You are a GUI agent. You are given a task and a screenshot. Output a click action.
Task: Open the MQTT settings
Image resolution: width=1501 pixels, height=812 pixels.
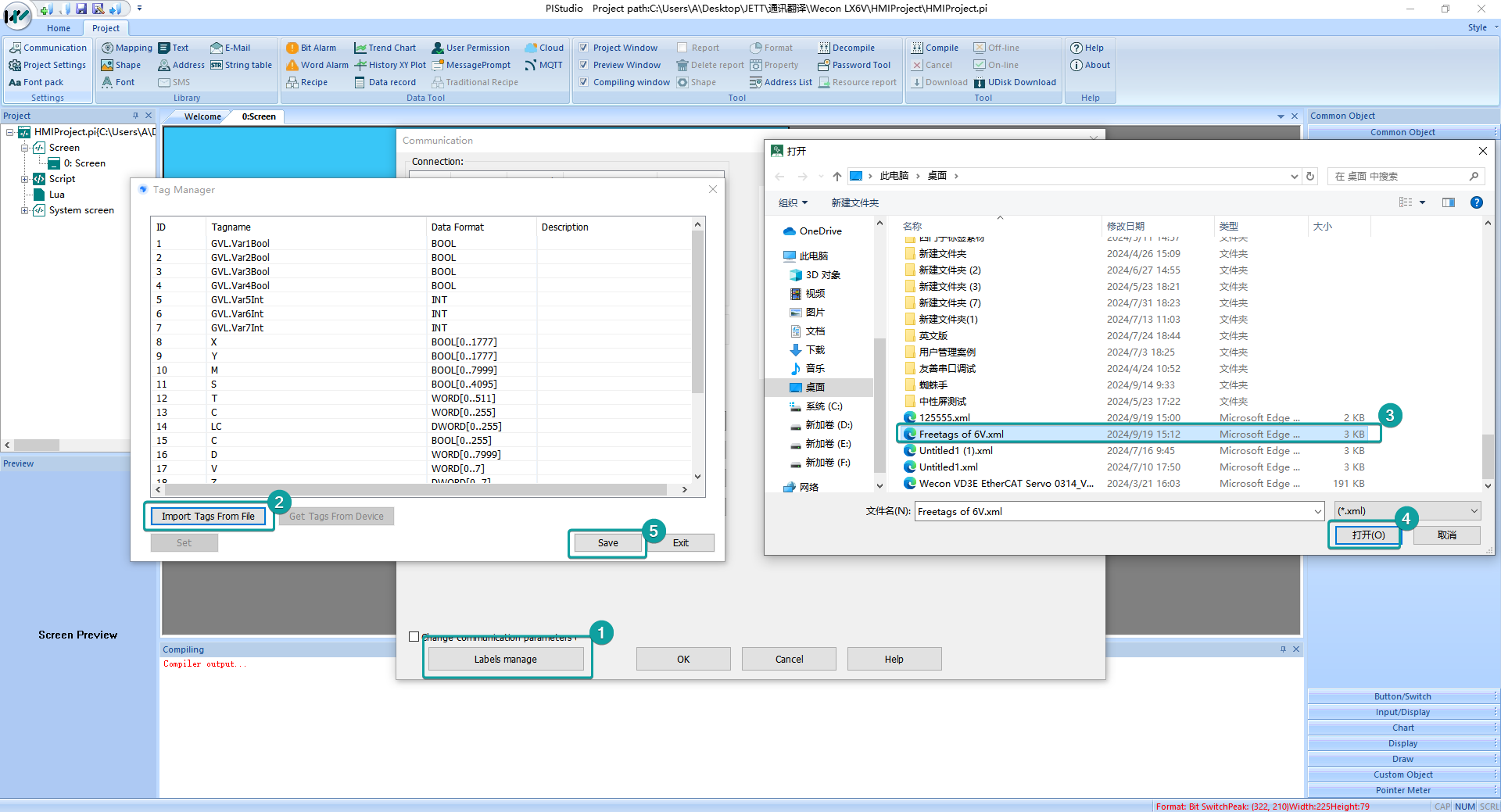pos(544,65)
